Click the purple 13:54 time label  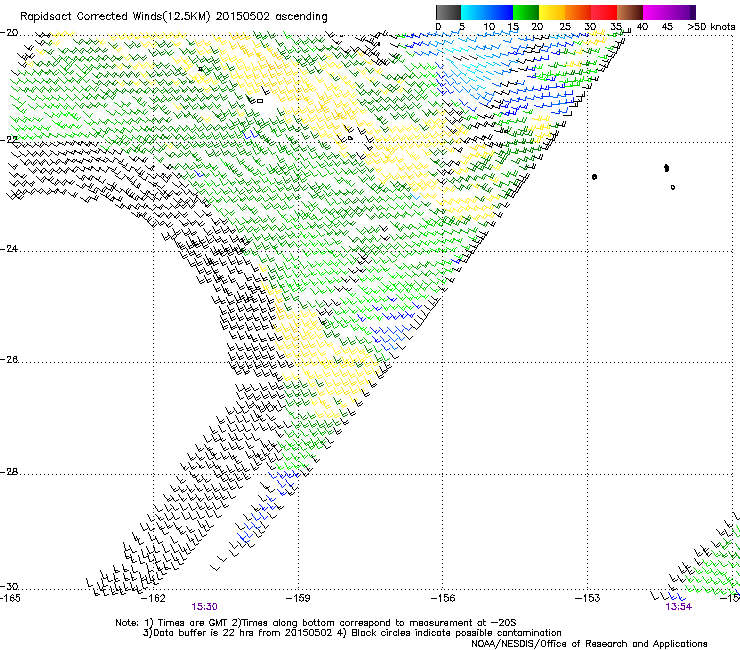pos(679,607)
